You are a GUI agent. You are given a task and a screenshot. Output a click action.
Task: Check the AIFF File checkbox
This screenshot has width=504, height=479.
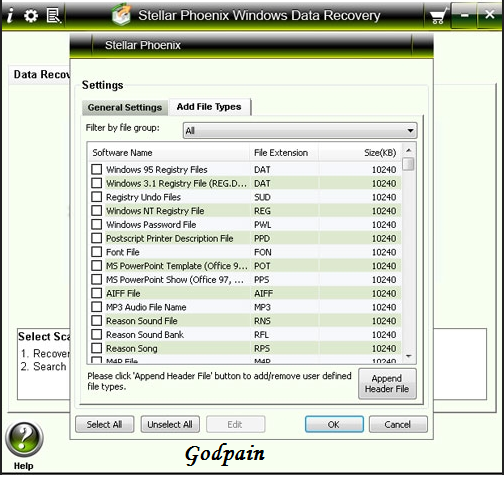[x=97, y=293]
